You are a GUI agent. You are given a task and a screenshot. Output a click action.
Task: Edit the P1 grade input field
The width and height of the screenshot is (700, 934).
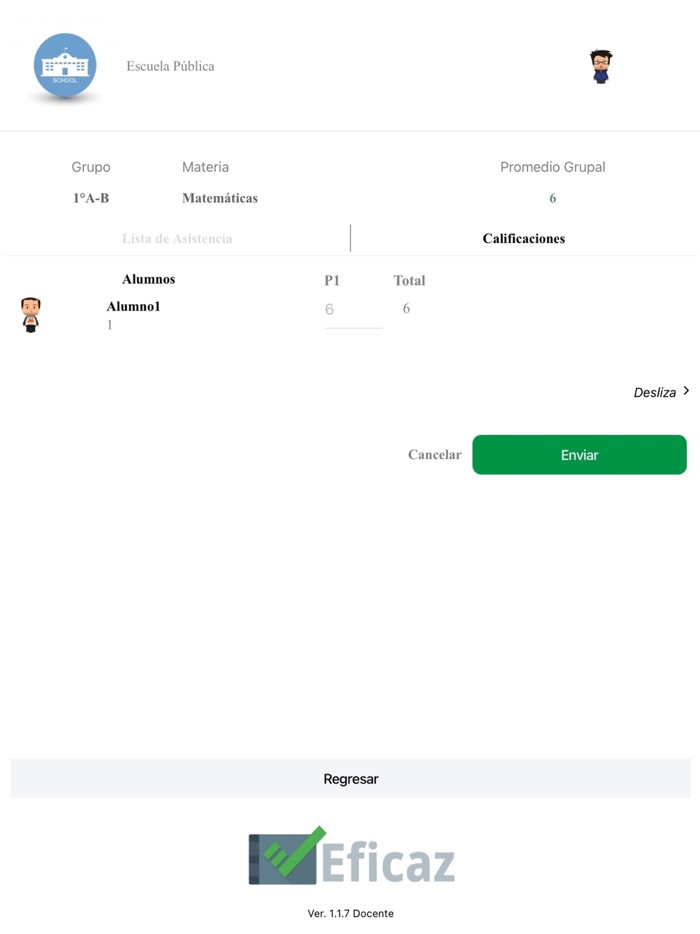(x=353, y=311)
